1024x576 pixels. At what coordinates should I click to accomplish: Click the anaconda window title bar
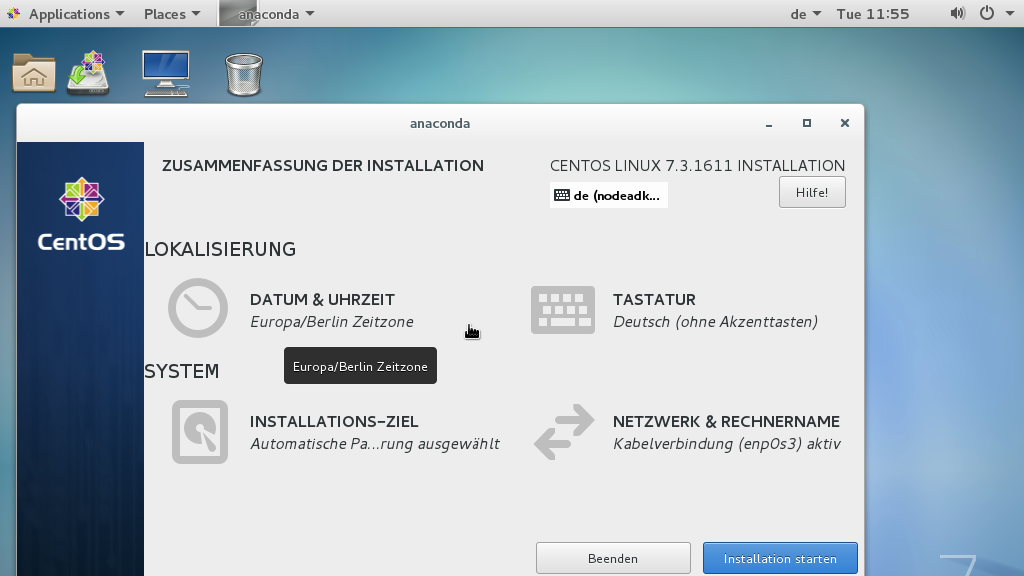440,123
